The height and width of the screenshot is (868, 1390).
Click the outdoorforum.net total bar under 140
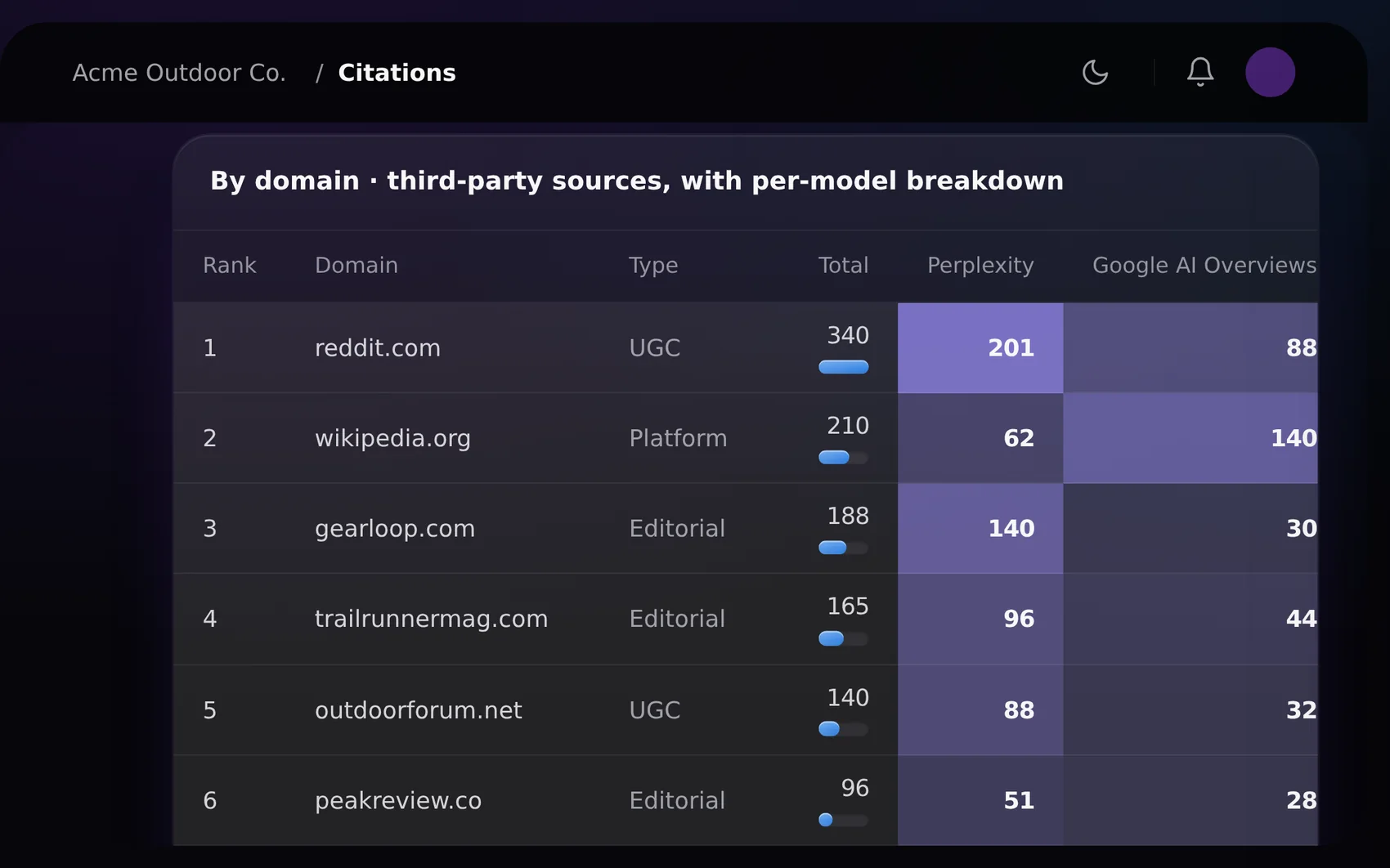844,729
